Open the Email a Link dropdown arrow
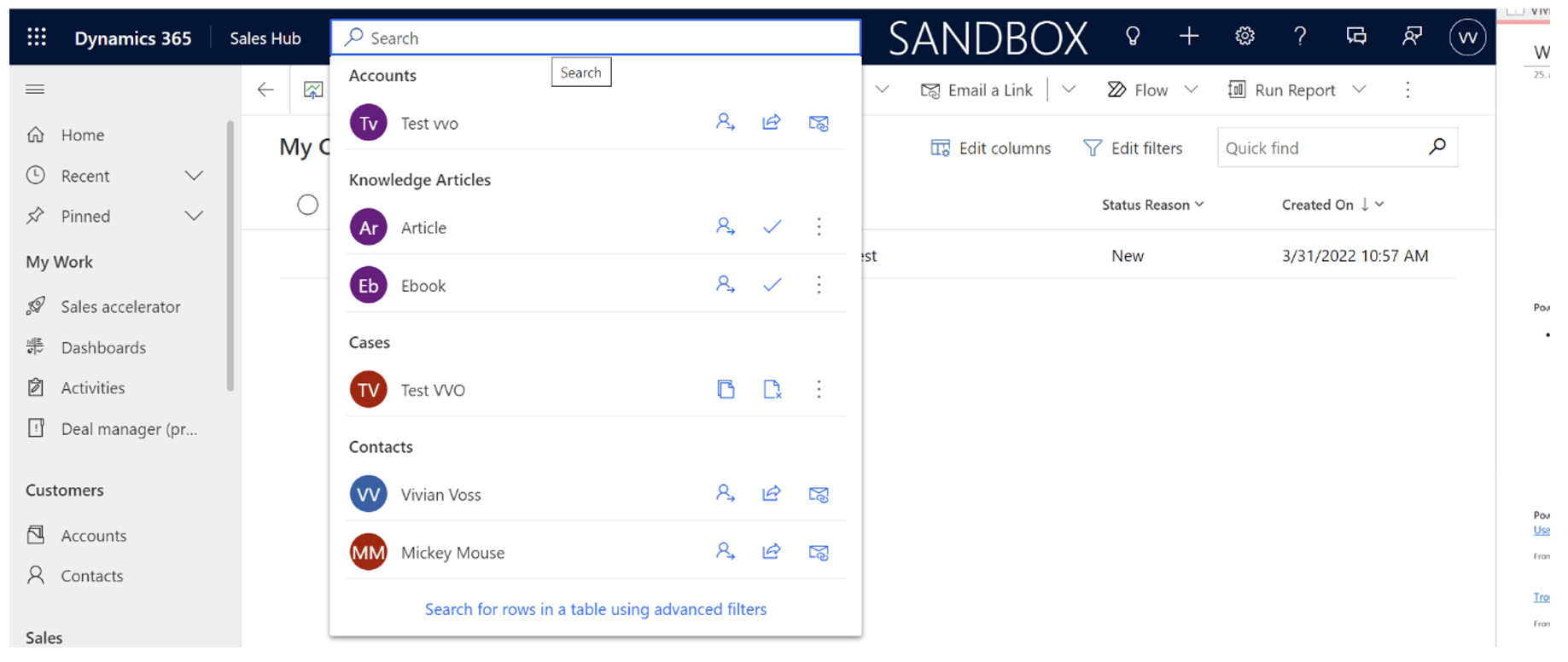1568x662 pixels. pyautogui.click(x=1069, y=89)
